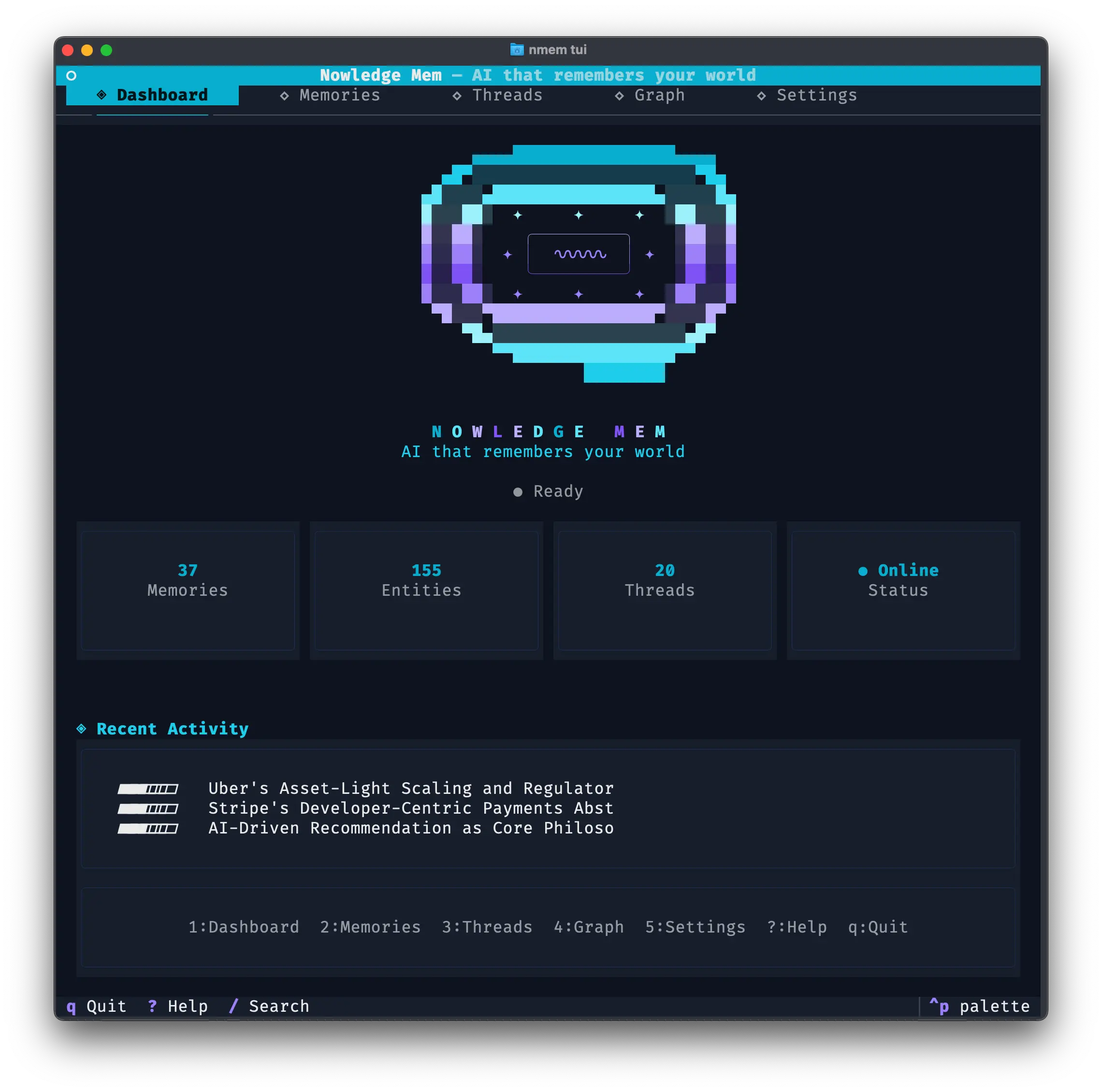The height and width of the screenshot is (1092, 1102).
Task: Click the gray Ready status dot
Action: pos(517,491)
